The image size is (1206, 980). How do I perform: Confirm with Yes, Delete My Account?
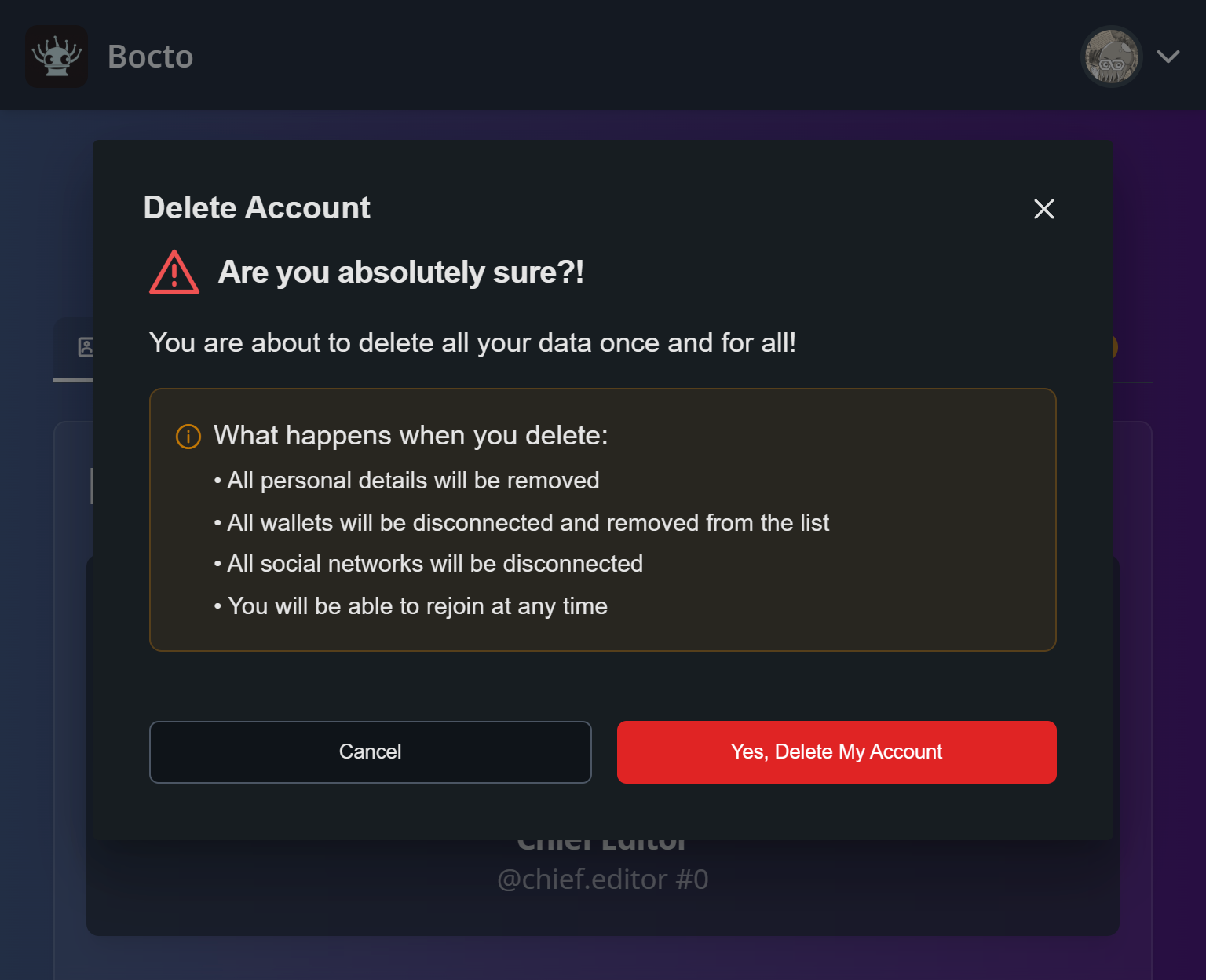[x=836, y=751]
